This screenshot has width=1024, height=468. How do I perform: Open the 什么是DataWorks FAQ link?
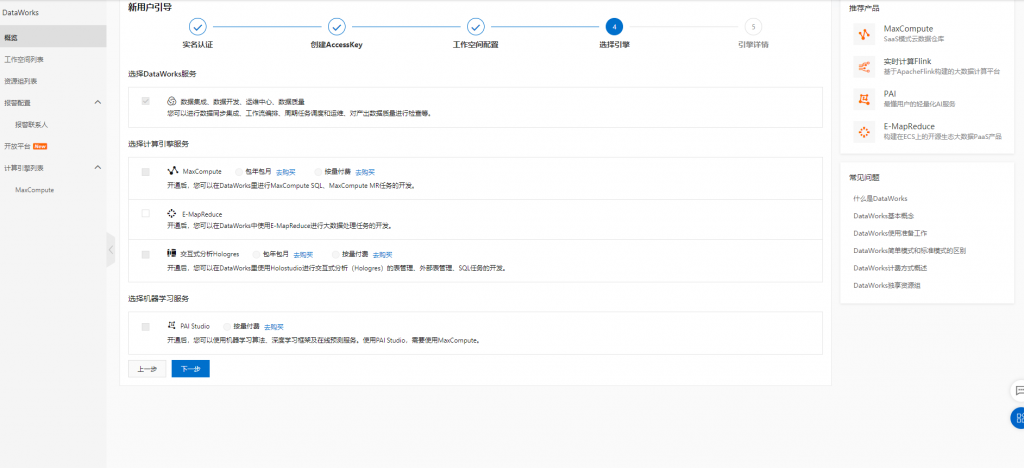click(x=880, y=198)
